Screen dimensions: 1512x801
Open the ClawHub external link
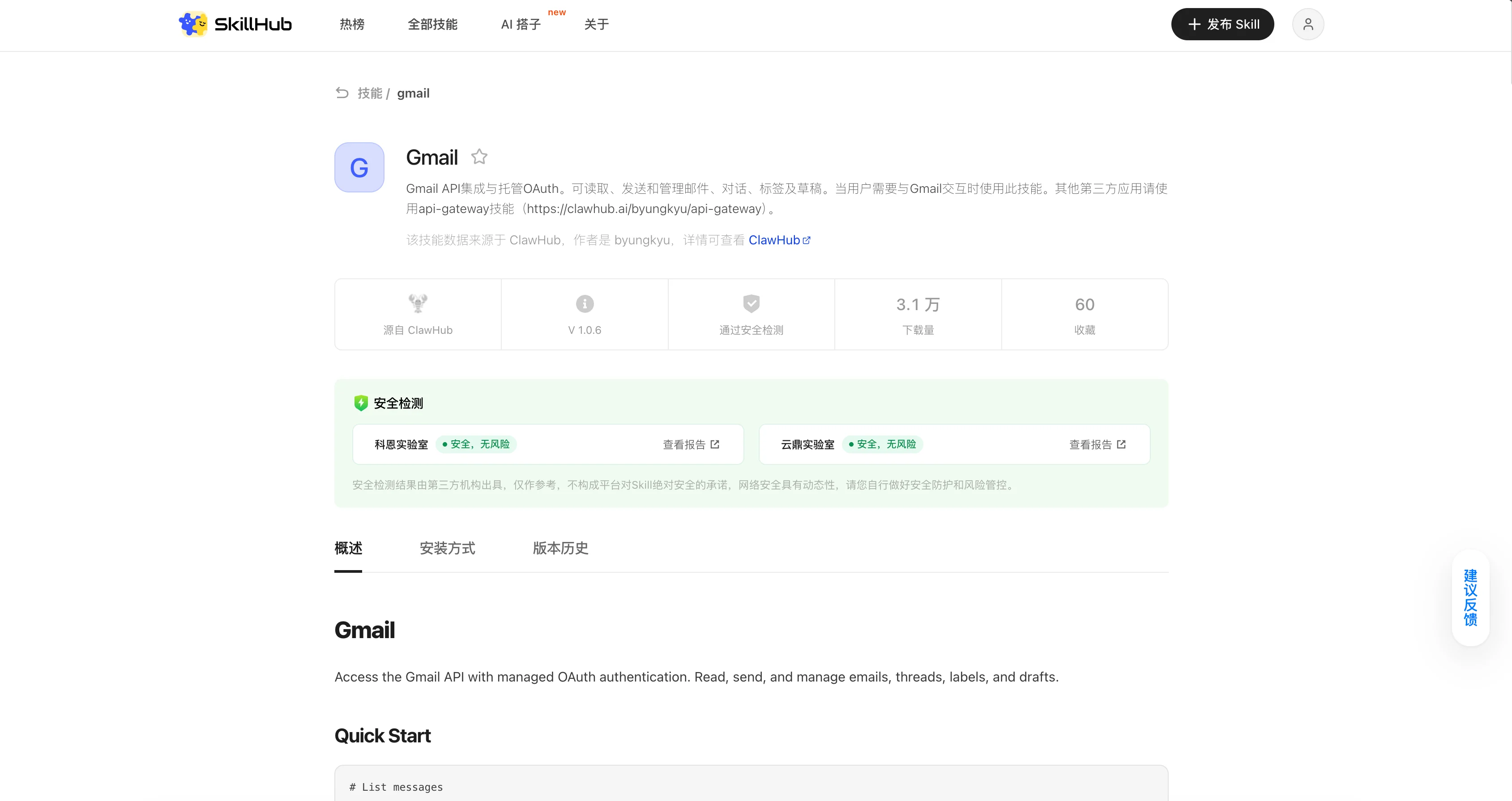click(779, 240)
